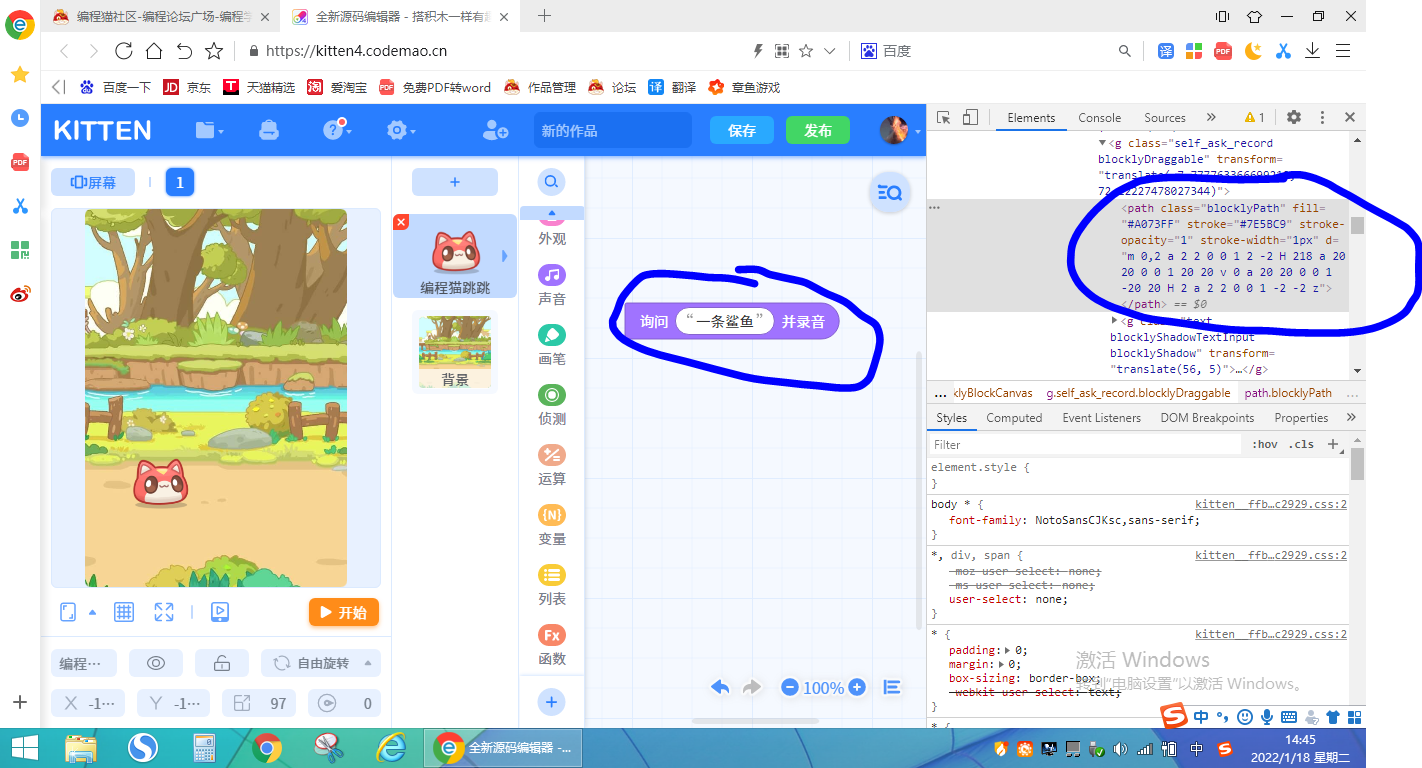Collapse the self_ask_record g element node

coord(1103,143)
